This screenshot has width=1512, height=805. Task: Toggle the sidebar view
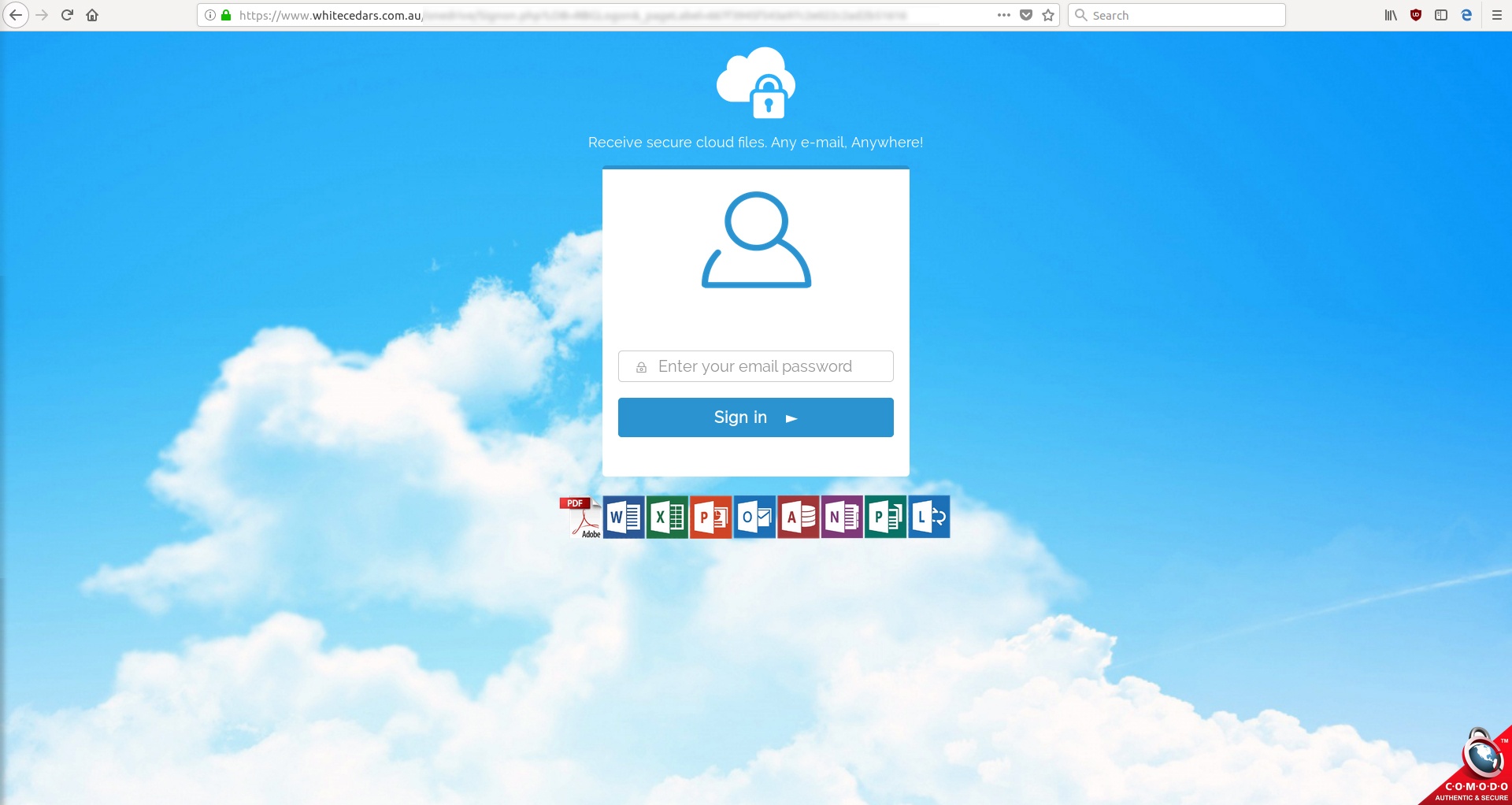point(1441,15)
